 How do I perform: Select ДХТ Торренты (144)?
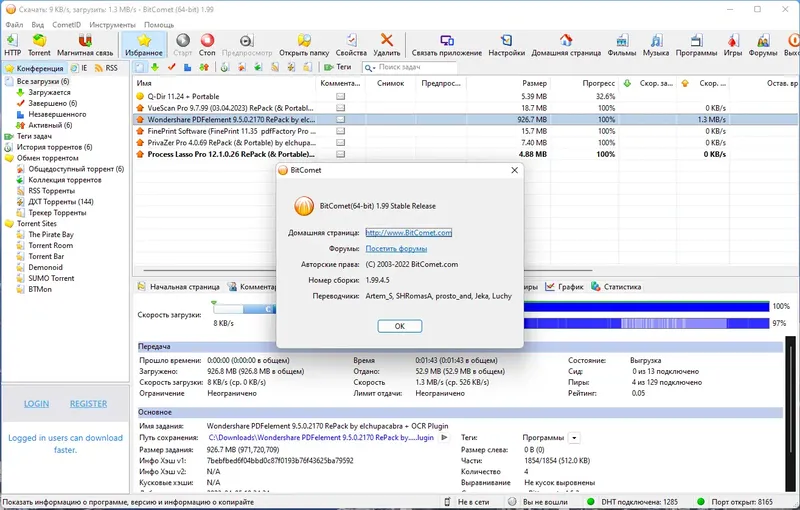61,201
